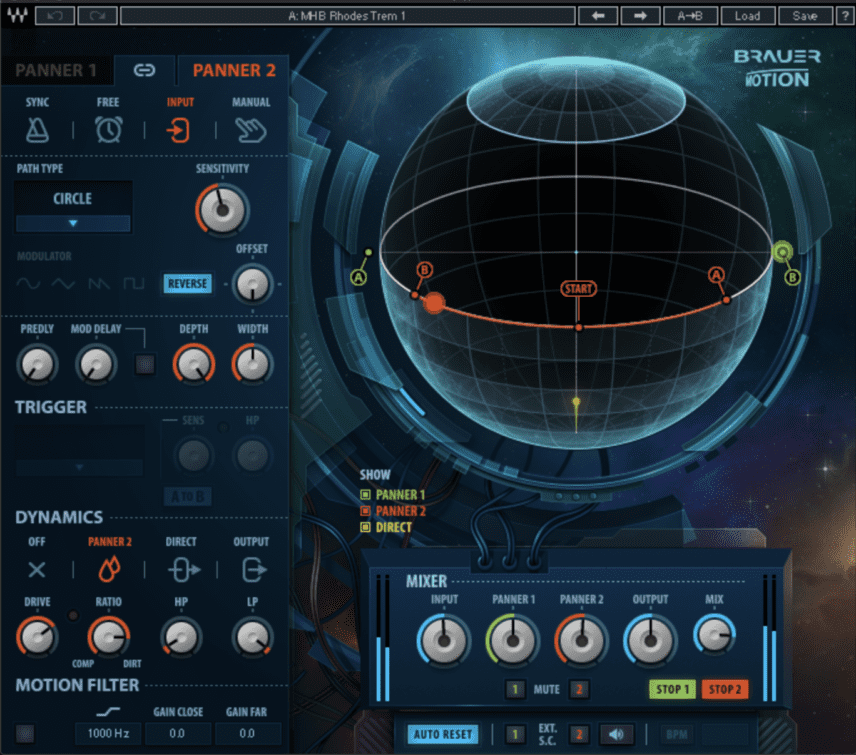The width and height of the screenshot is (856, 755).
Task: Toggle the panner link icon
Action: click(144, 70)
